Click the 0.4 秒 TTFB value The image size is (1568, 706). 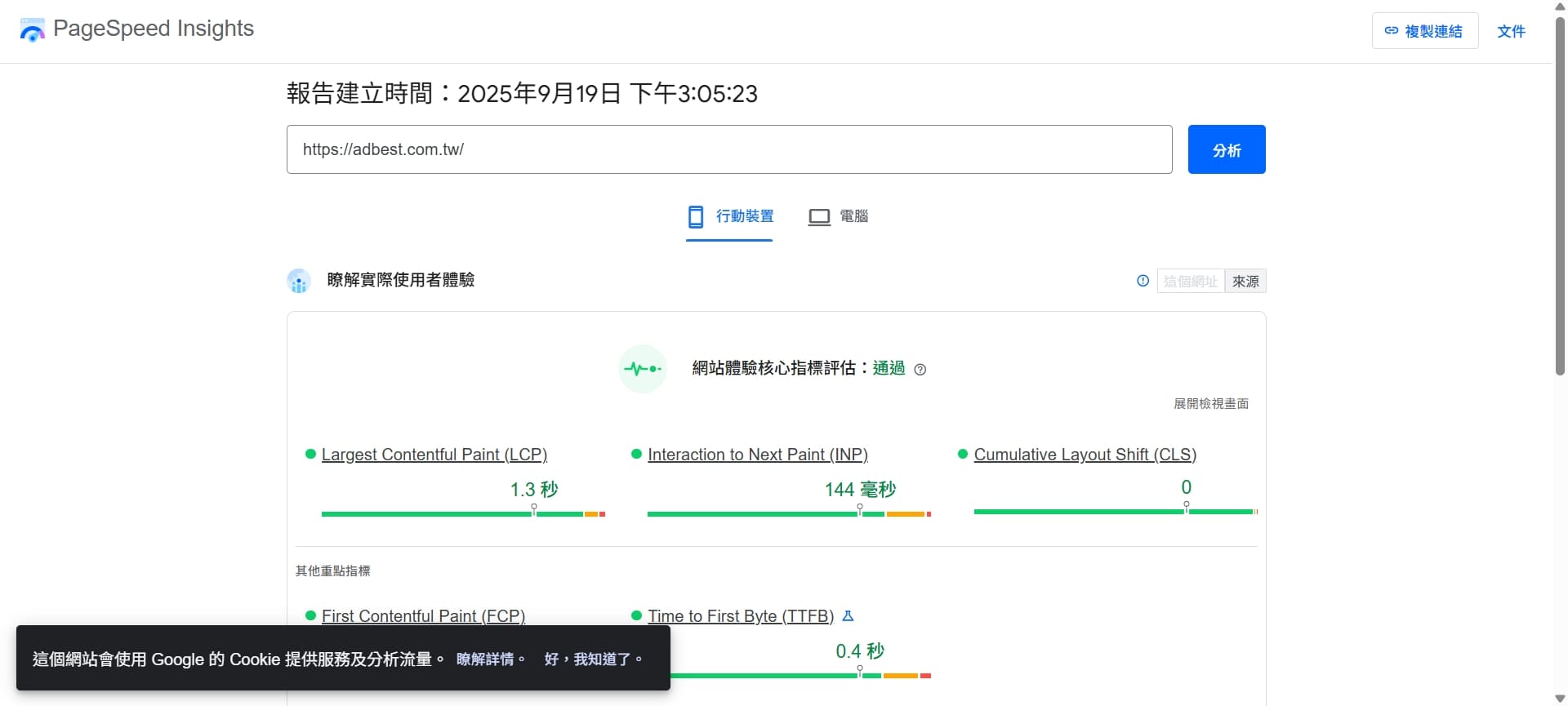click(x=860, y=651)
